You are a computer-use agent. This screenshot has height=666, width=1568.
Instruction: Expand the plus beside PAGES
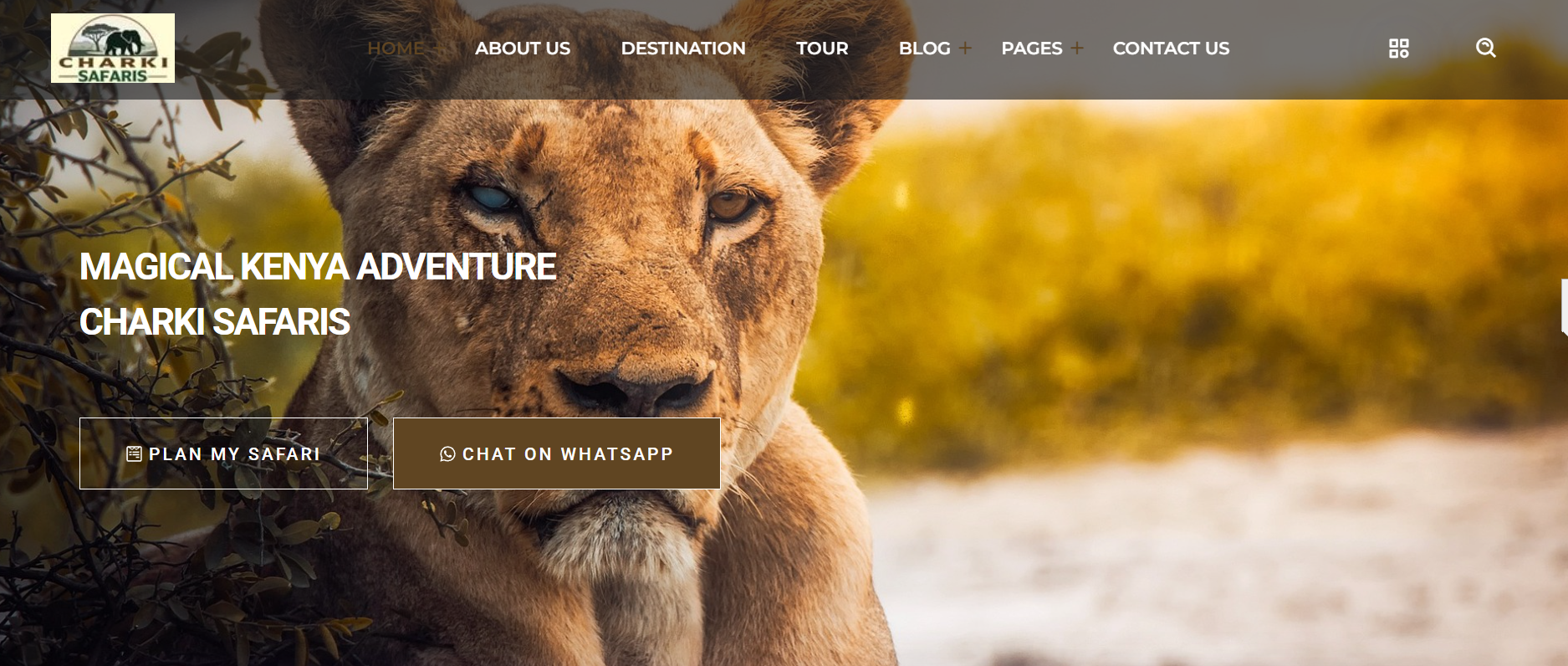coord(1077,49)
